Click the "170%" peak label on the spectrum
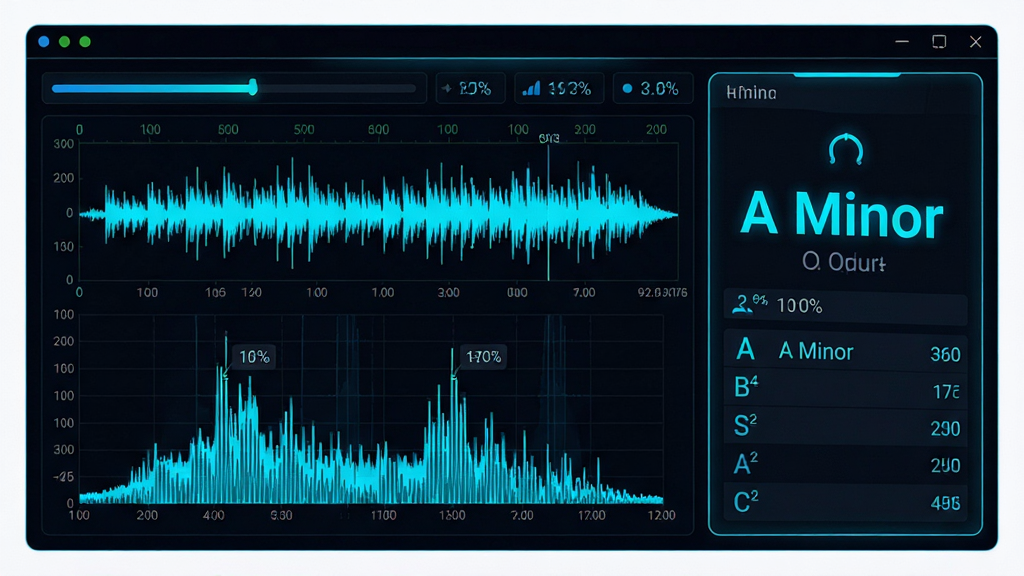Image resolution: width=1024 pixels, height=576 pixels. [483, 357]
